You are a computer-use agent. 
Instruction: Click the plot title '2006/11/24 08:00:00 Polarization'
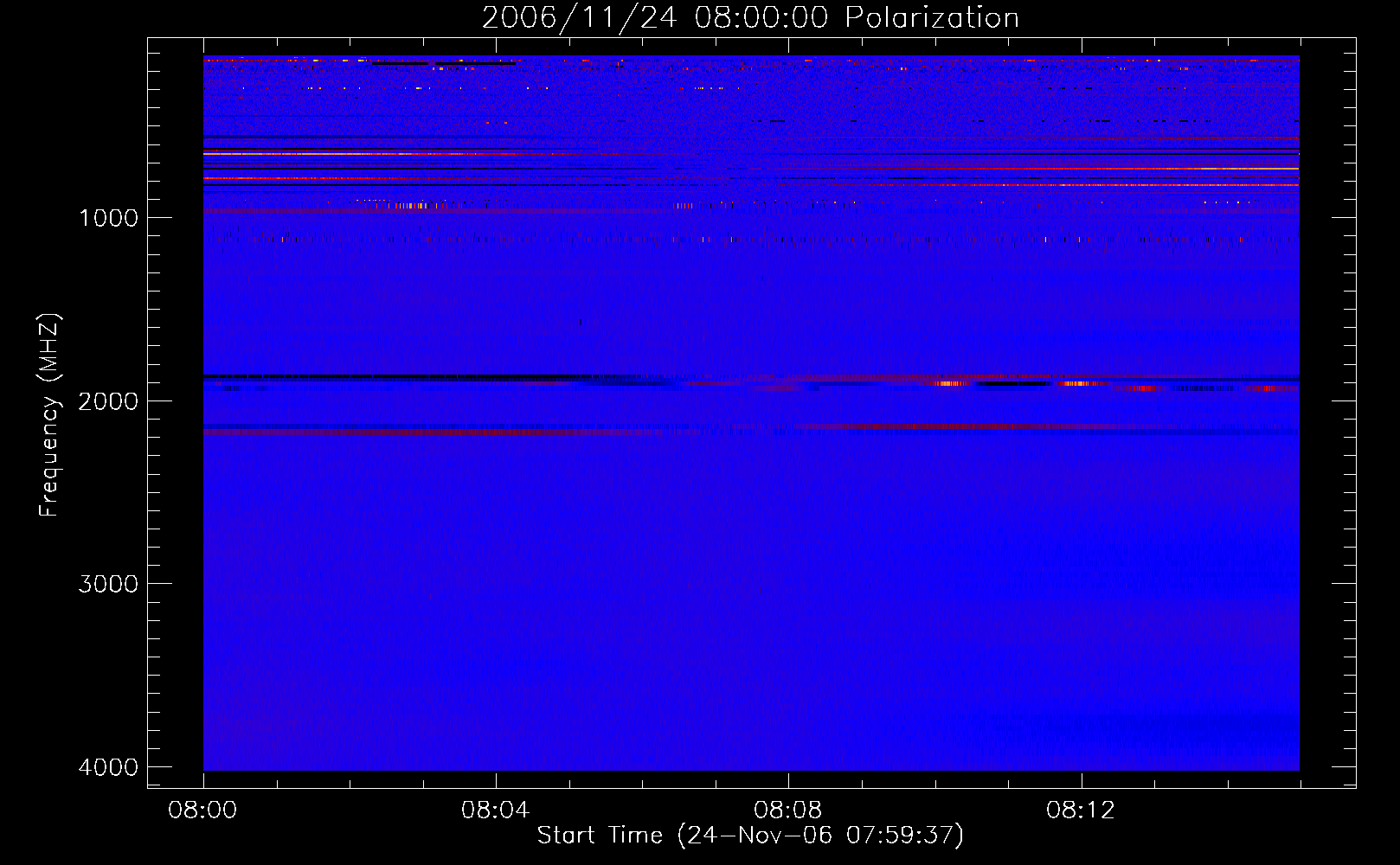tap(750, 17)
